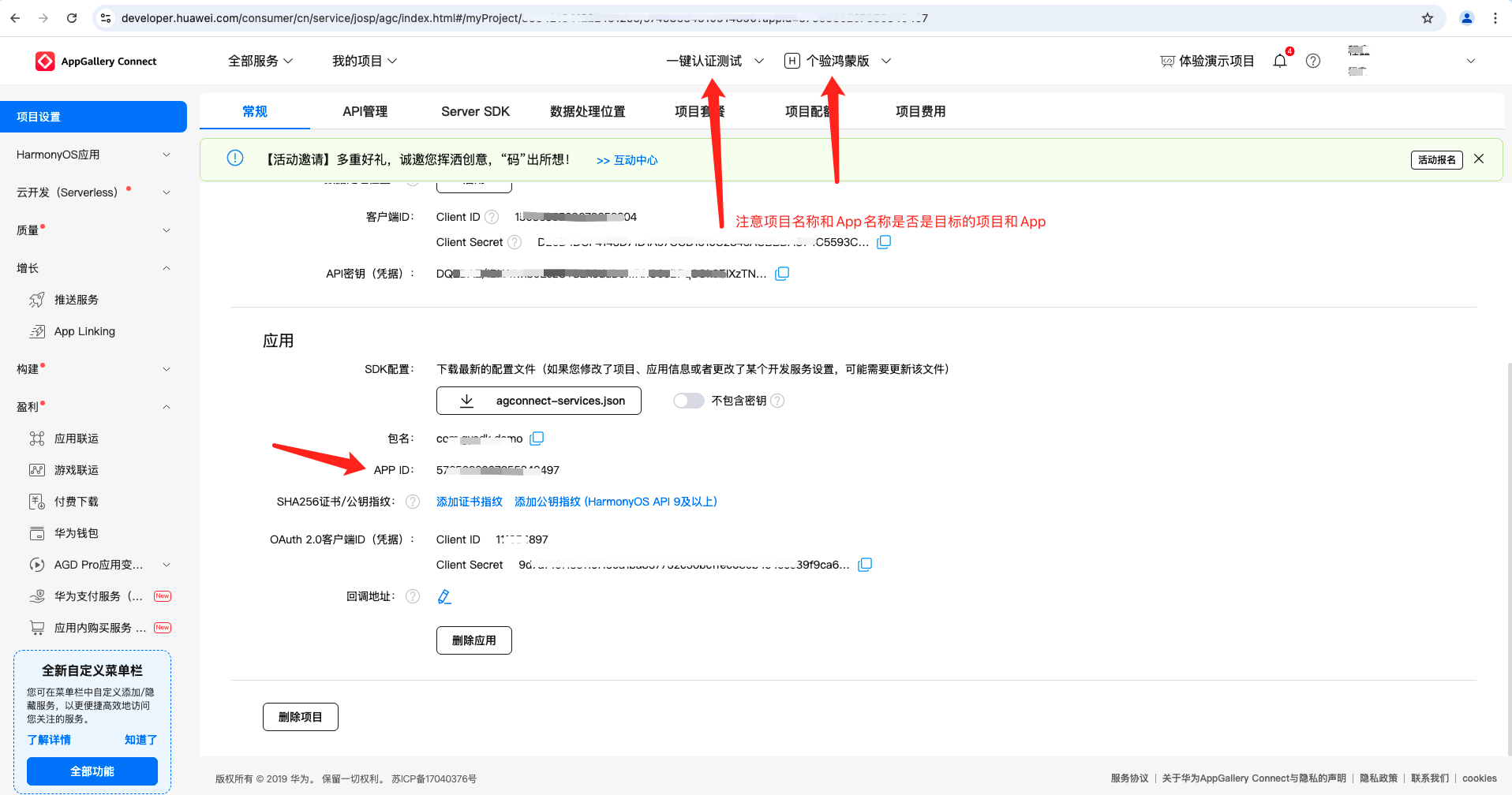Image resolution: width=1512 pixels, height=795 pixels.
Task: Open the 个验鸿蒙版 app selector
Action: pos(838,61)
